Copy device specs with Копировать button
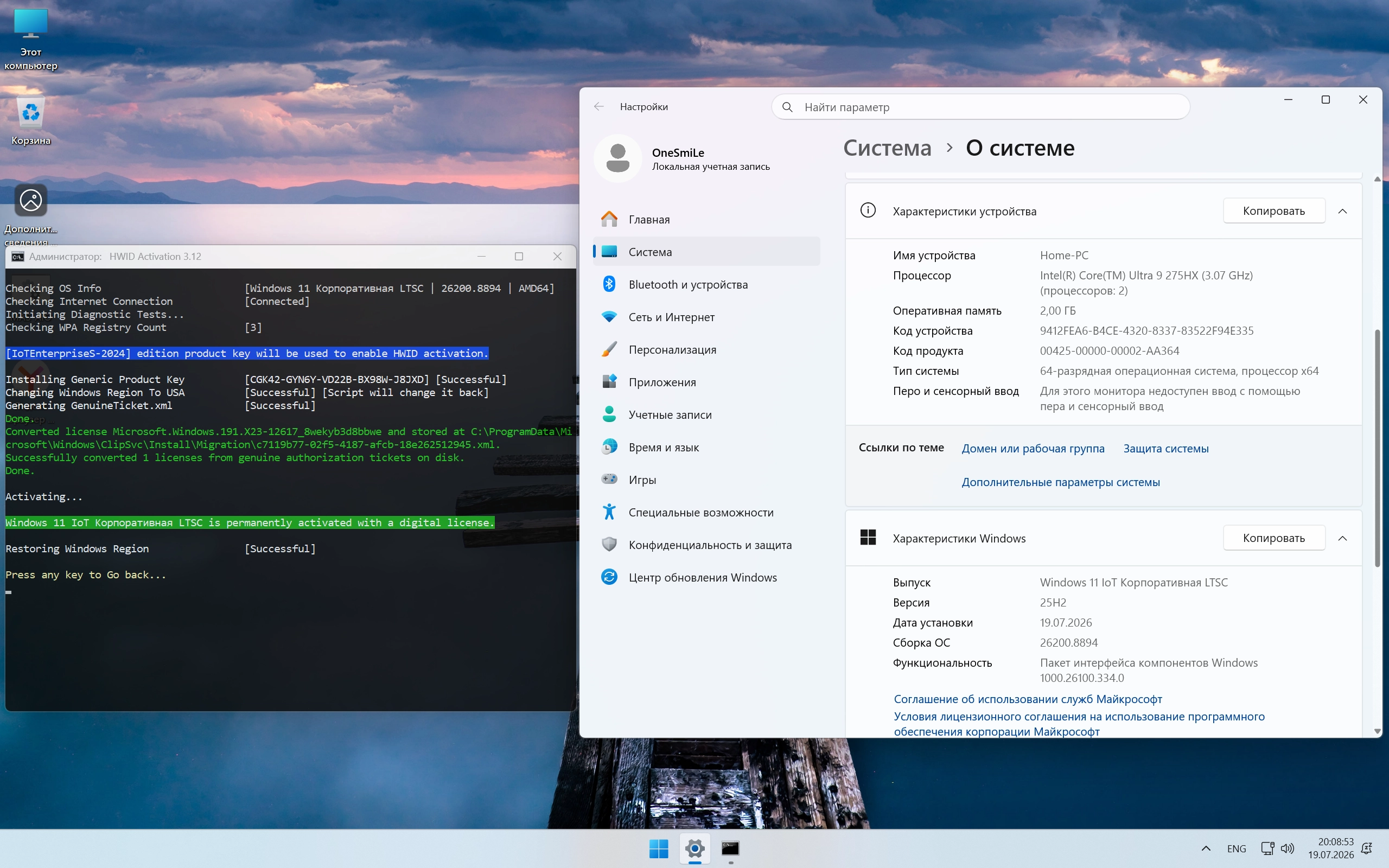This screenshot has width=1389, height=868. (1273, 211)
